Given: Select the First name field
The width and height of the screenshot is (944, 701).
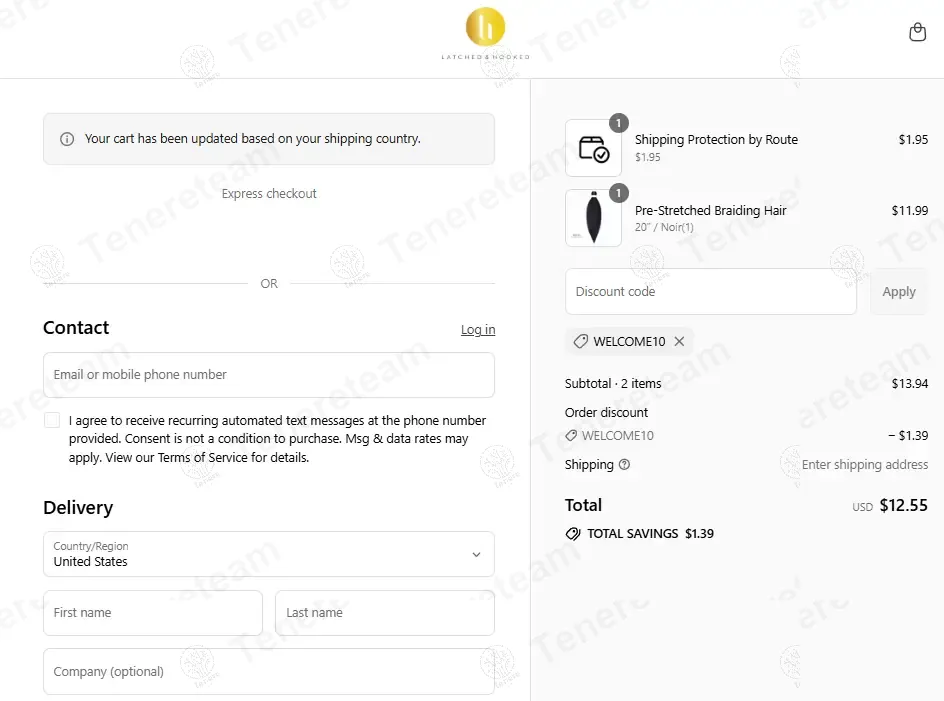Looking at the screenshot, I should coord(153,612).
